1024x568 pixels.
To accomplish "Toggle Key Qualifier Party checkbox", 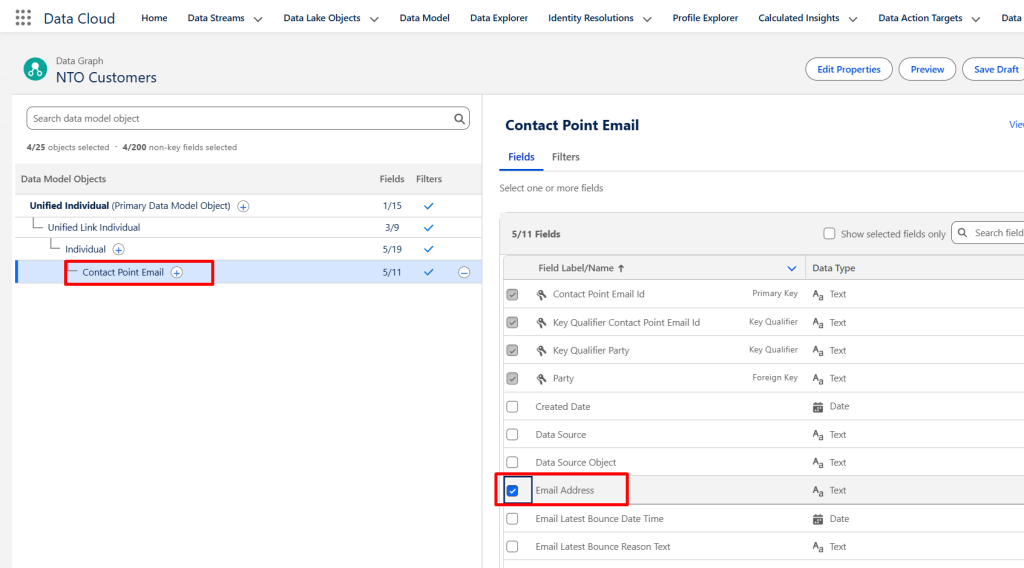I will (513, 351).
